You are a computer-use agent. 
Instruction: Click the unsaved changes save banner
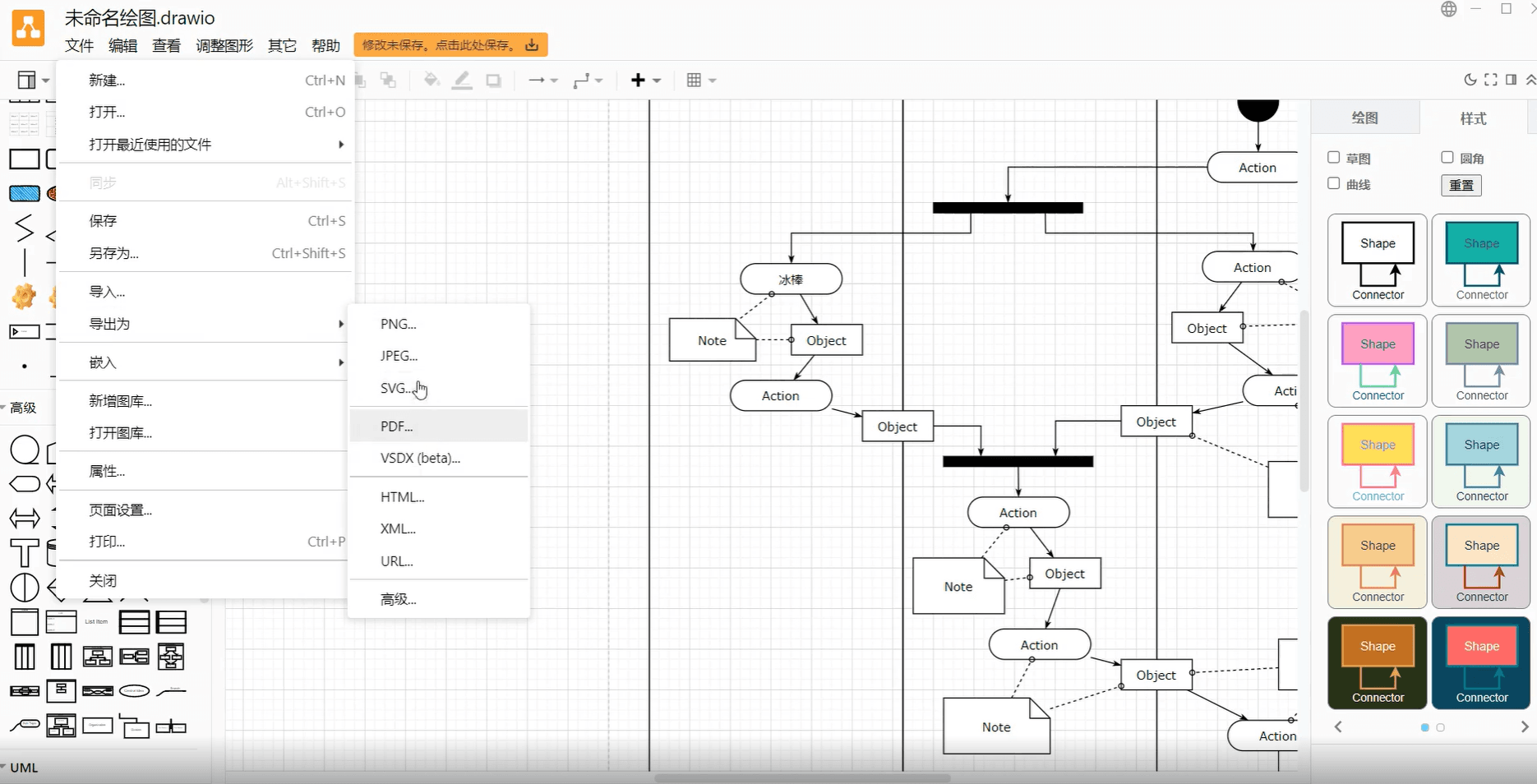pyautogui.click(x=450, y=45)
